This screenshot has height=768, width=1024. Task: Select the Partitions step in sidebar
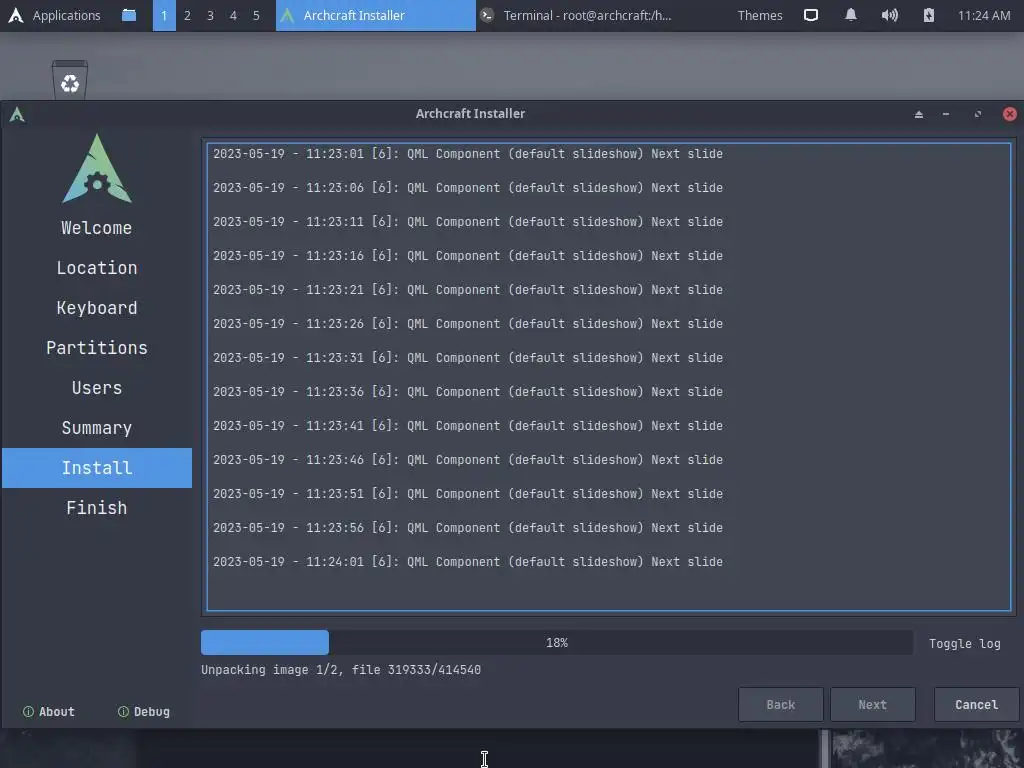point(97,348)
